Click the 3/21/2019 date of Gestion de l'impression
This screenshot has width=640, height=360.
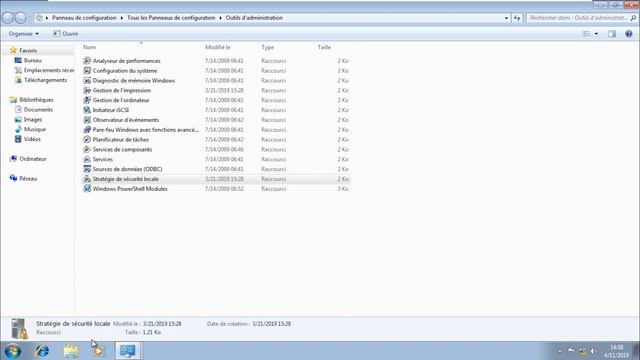tap(224, 90)
